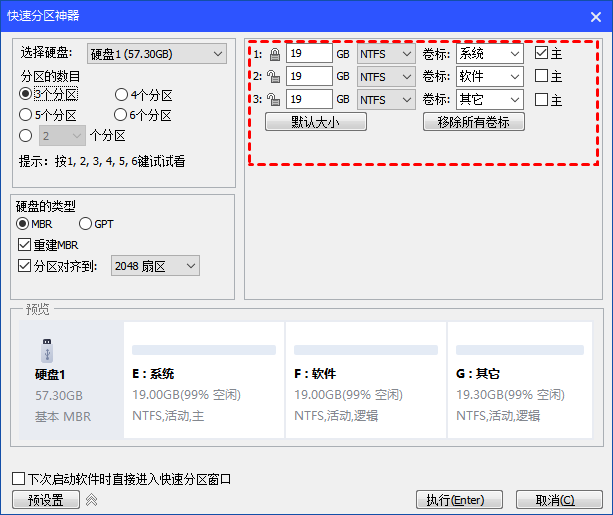The image size is (613, 515).
Task: Choose the GPT disk type
Action: pyautogui.click(x=86, y=224)
